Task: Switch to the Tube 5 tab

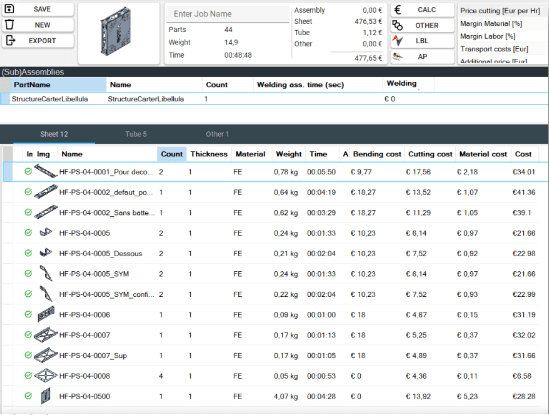Action: (x=136, y=134)
